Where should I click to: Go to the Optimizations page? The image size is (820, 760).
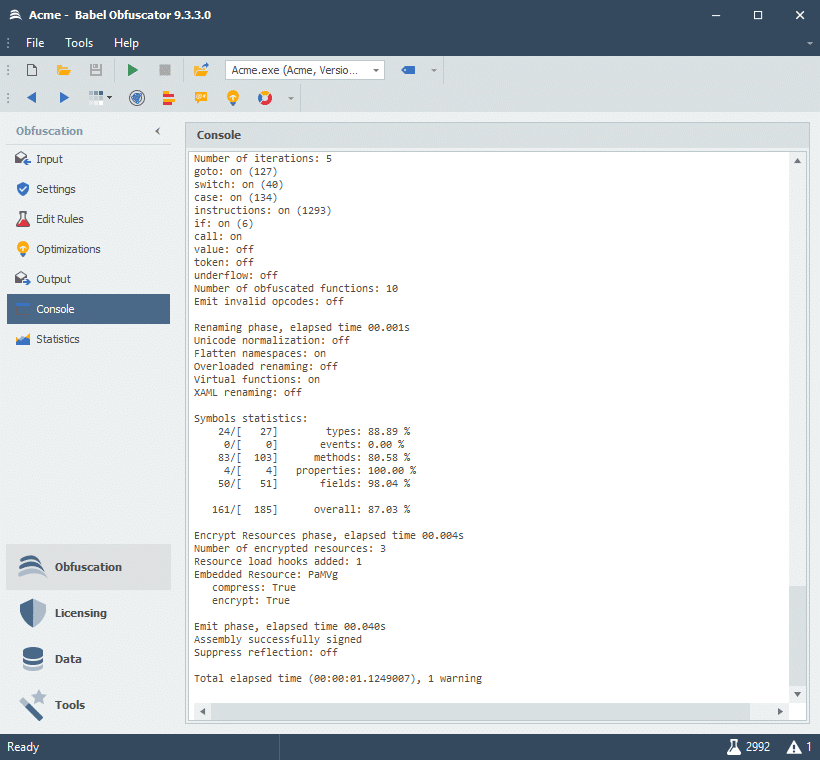[x=88, y=249]
